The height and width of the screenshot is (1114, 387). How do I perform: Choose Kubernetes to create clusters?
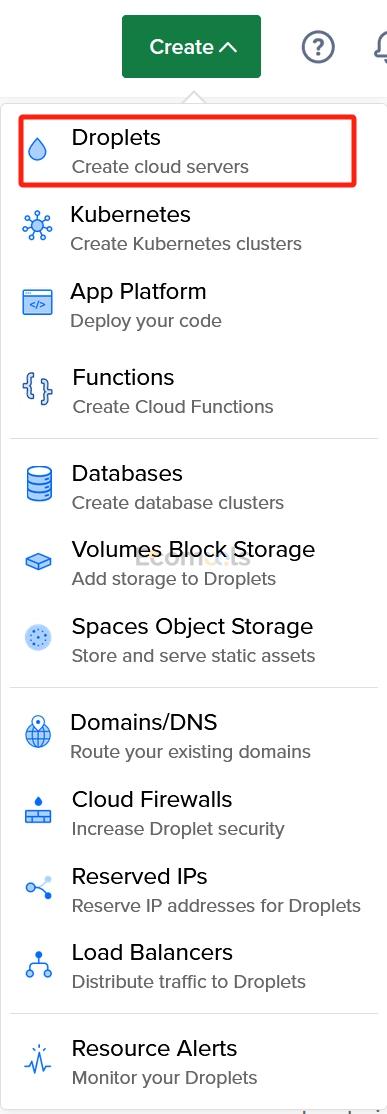[193, 228]
